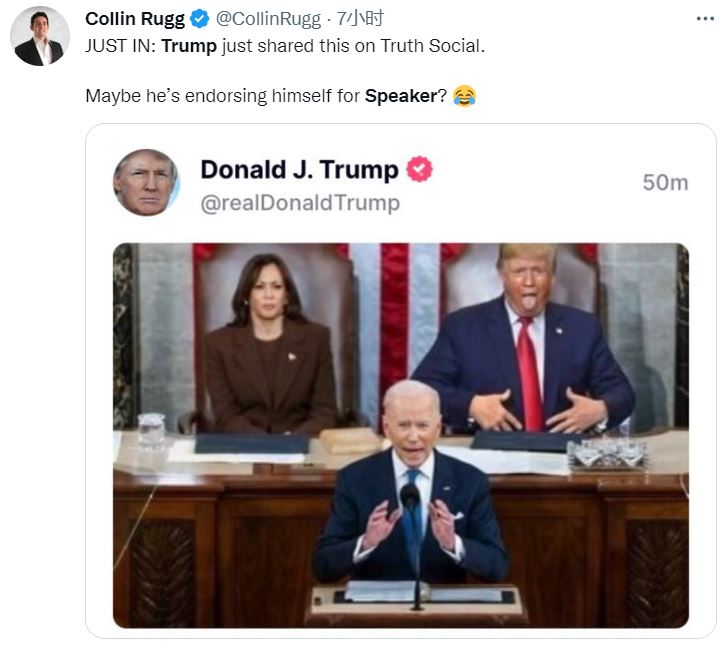Open the @CollinRugg handle link
724x653 pixels.
pyautogui.click(x=266, y=19)
